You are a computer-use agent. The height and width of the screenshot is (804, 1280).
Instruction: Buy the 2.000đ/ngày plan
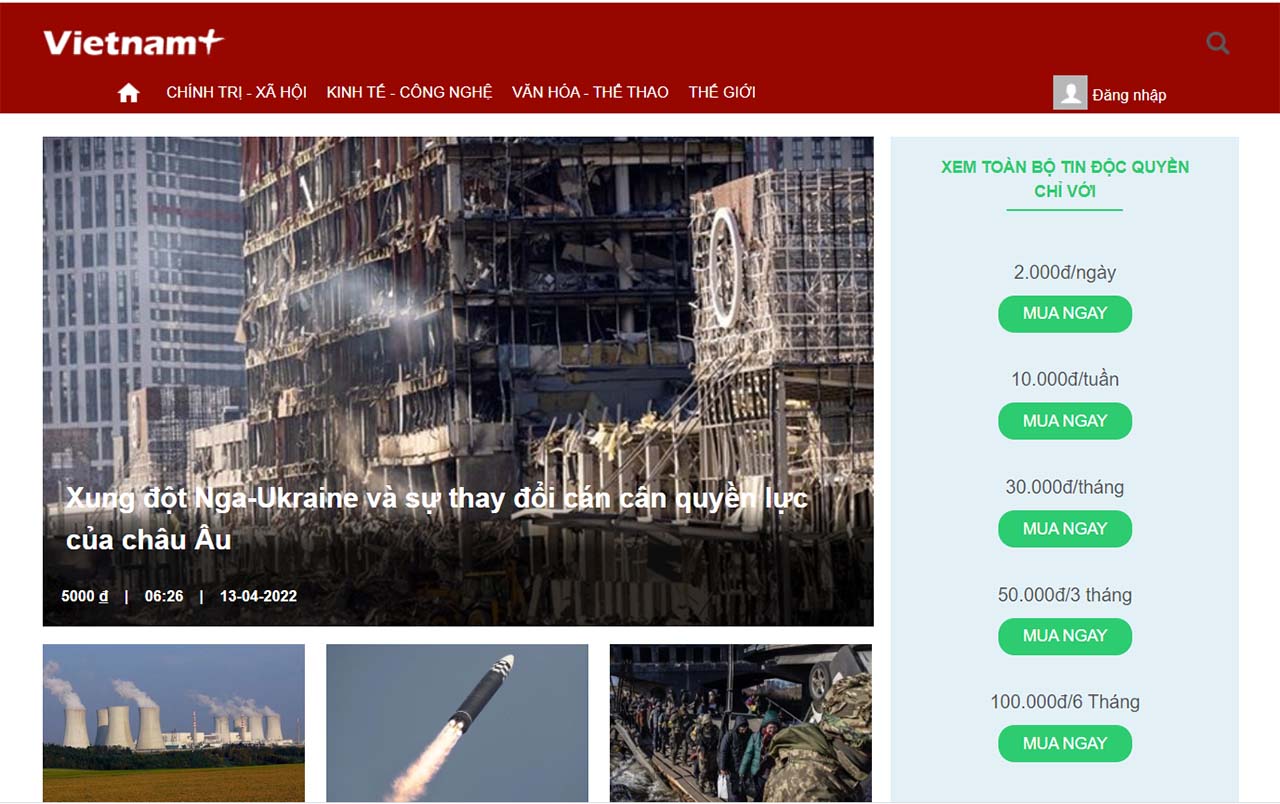point(1065,314)
